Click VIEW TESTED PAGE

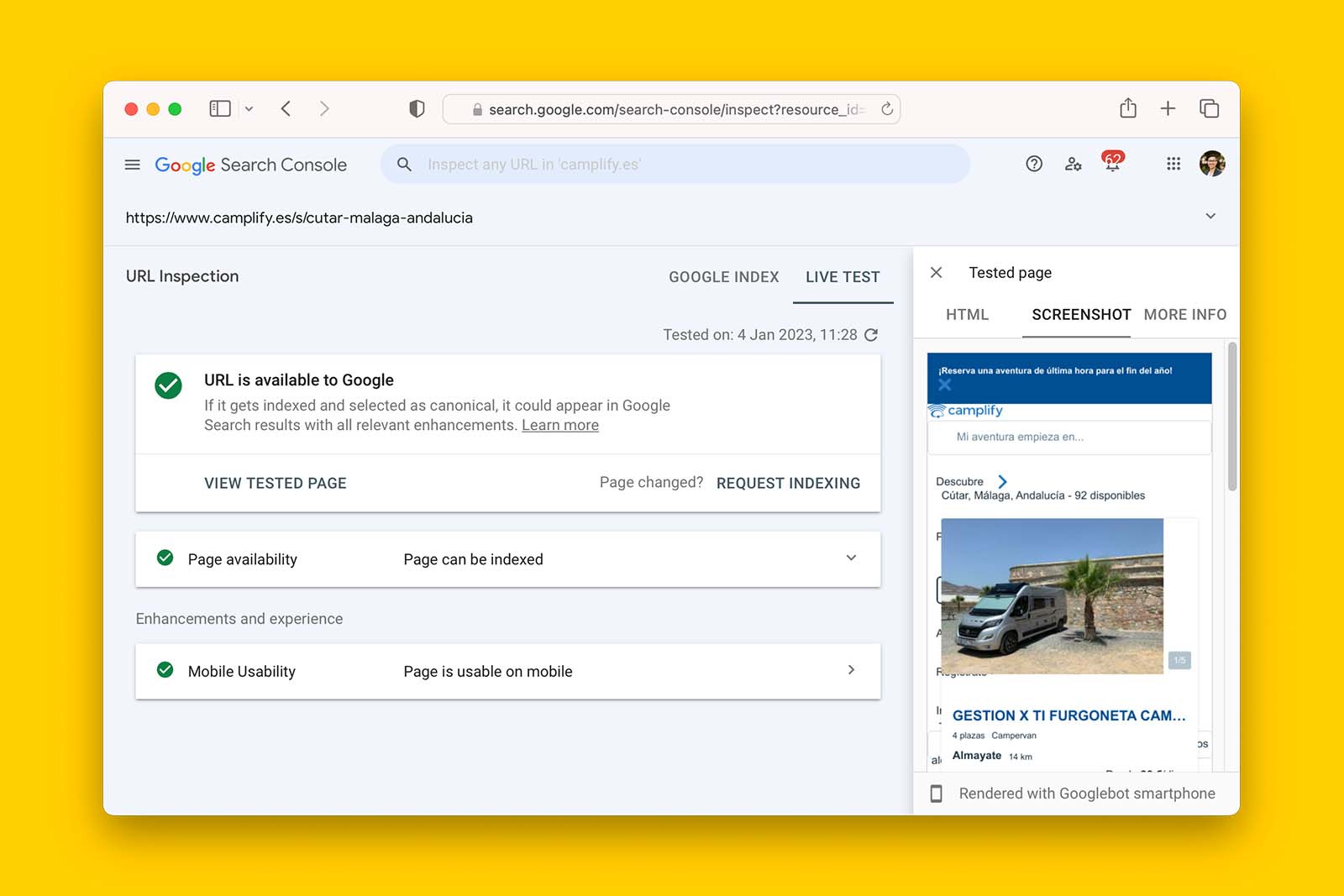pos(276,483)
